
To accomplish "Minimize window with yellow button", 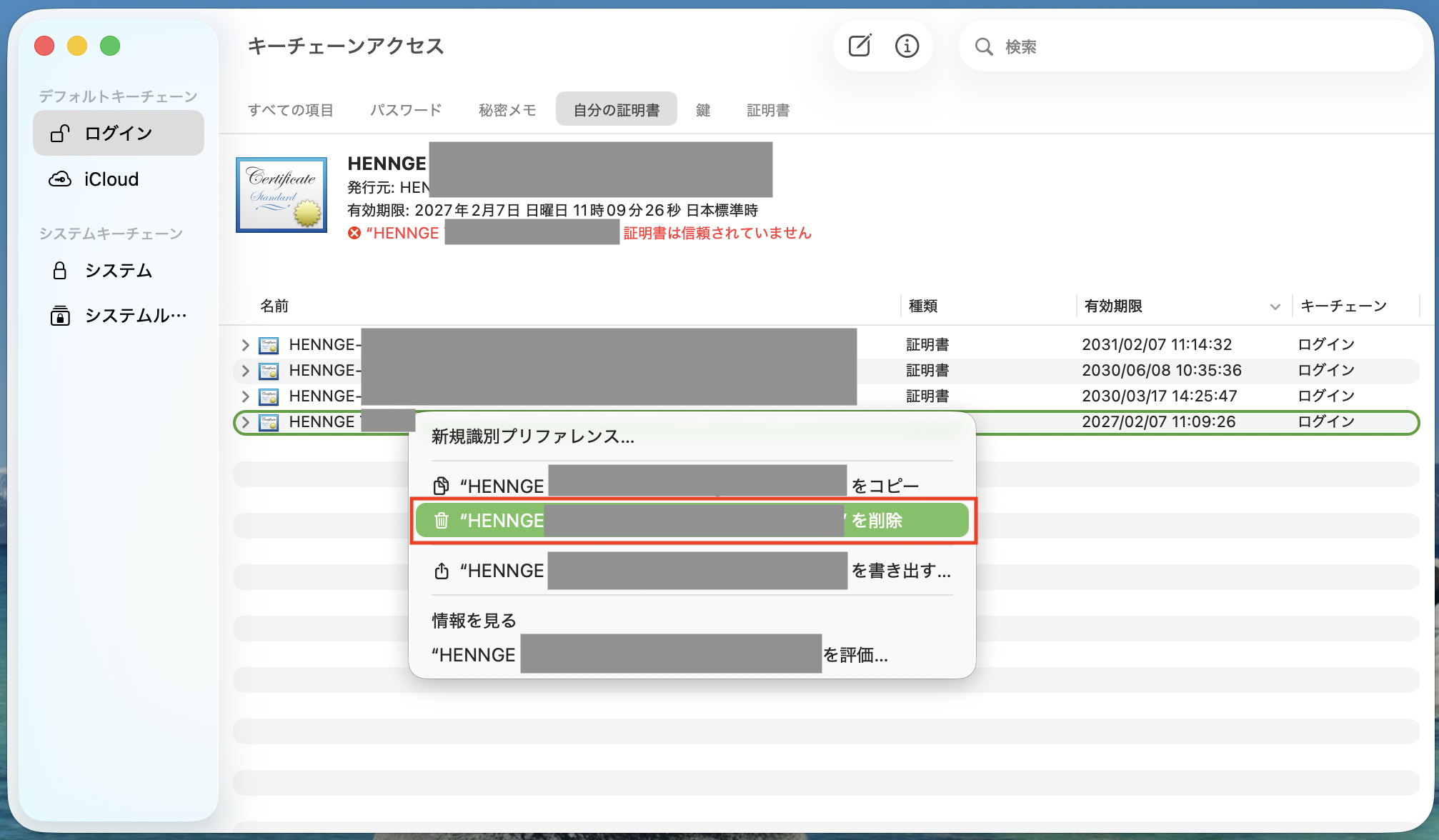I will click(77, 46).
